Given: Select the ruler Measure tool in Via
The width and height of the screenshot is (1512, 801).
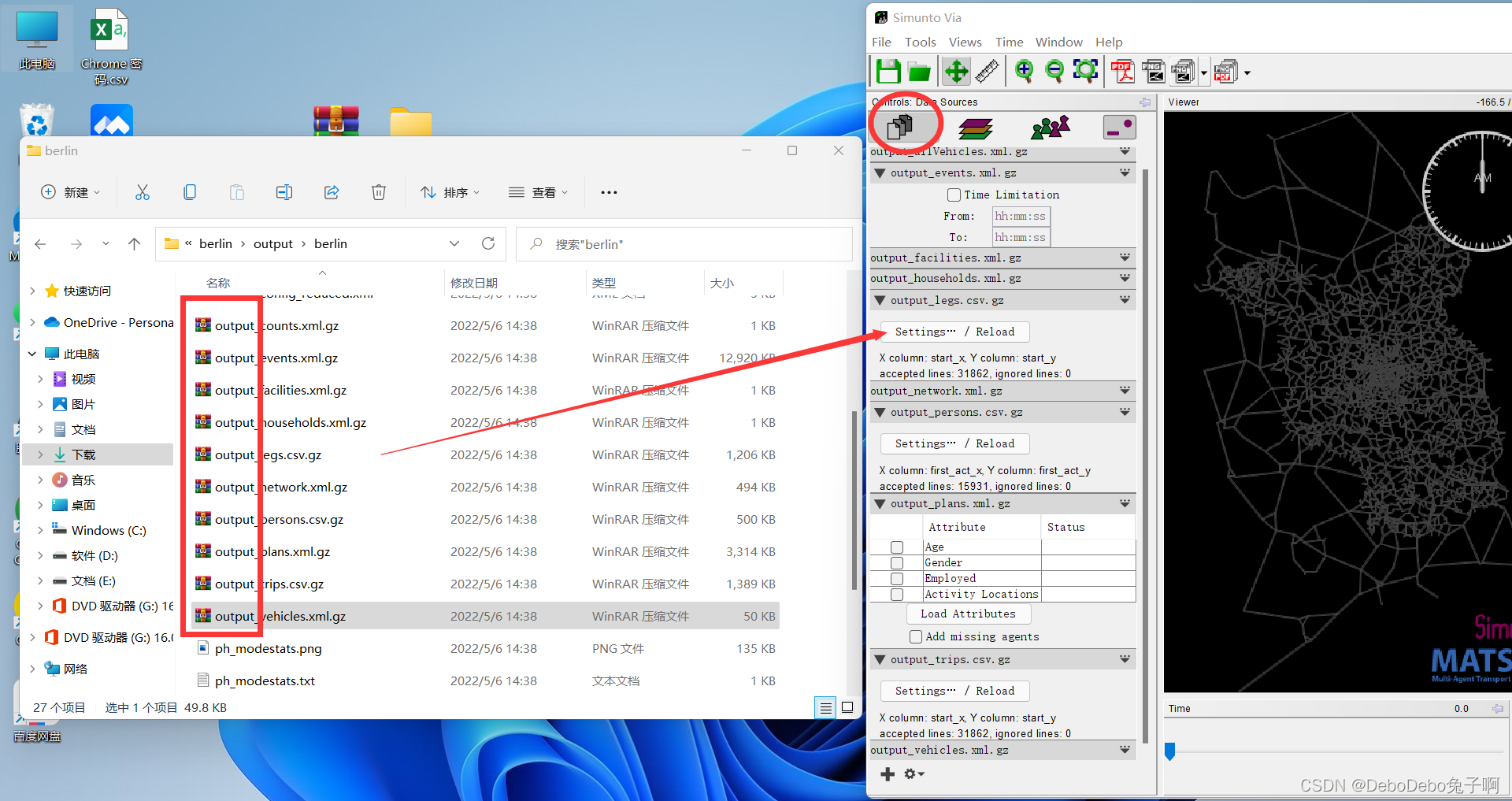Looking at the screenshot, I should (x=987, y=72).
